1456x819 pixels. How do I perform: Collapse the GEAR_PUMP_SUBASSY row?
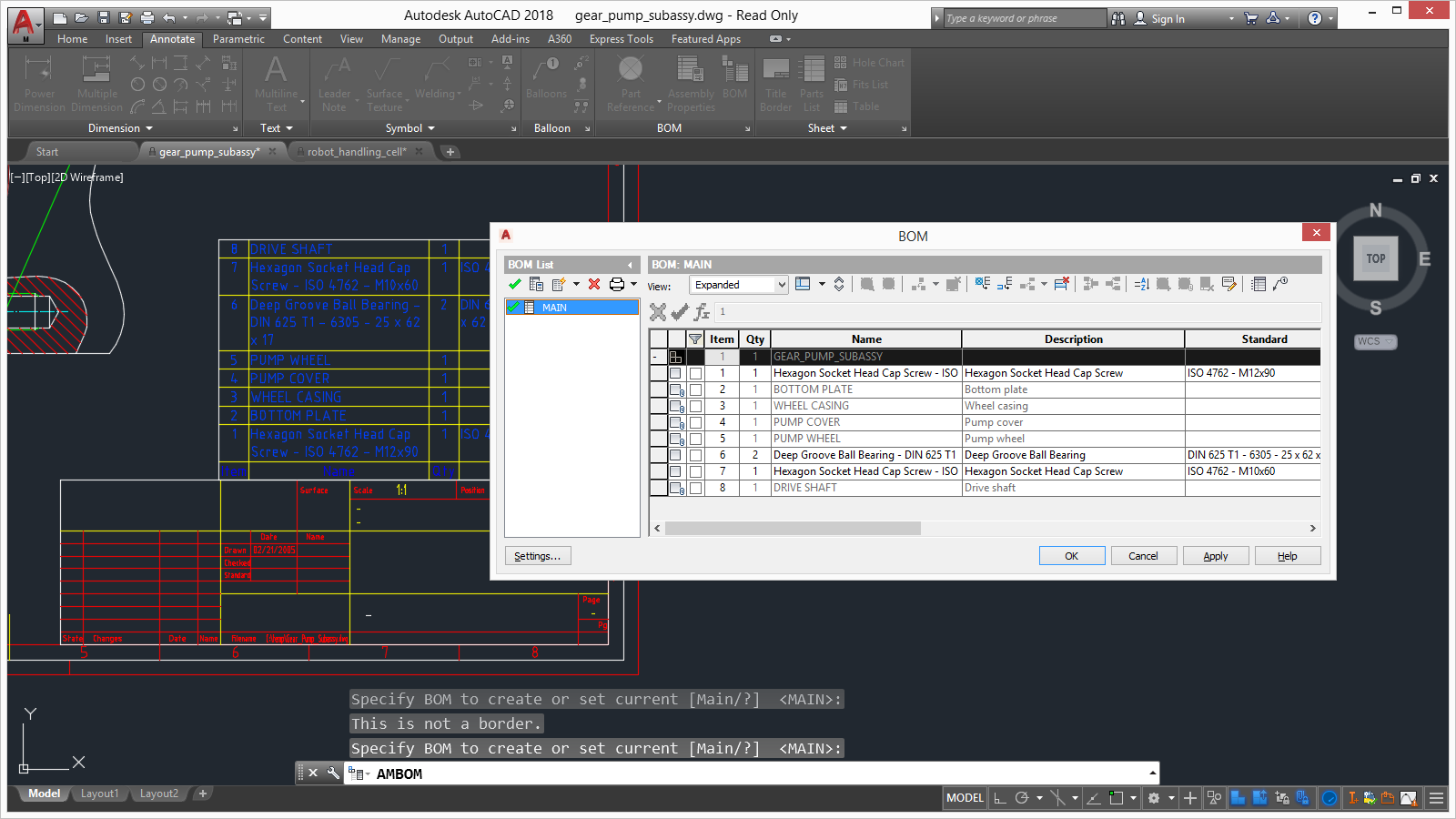[x=655, y=357]
